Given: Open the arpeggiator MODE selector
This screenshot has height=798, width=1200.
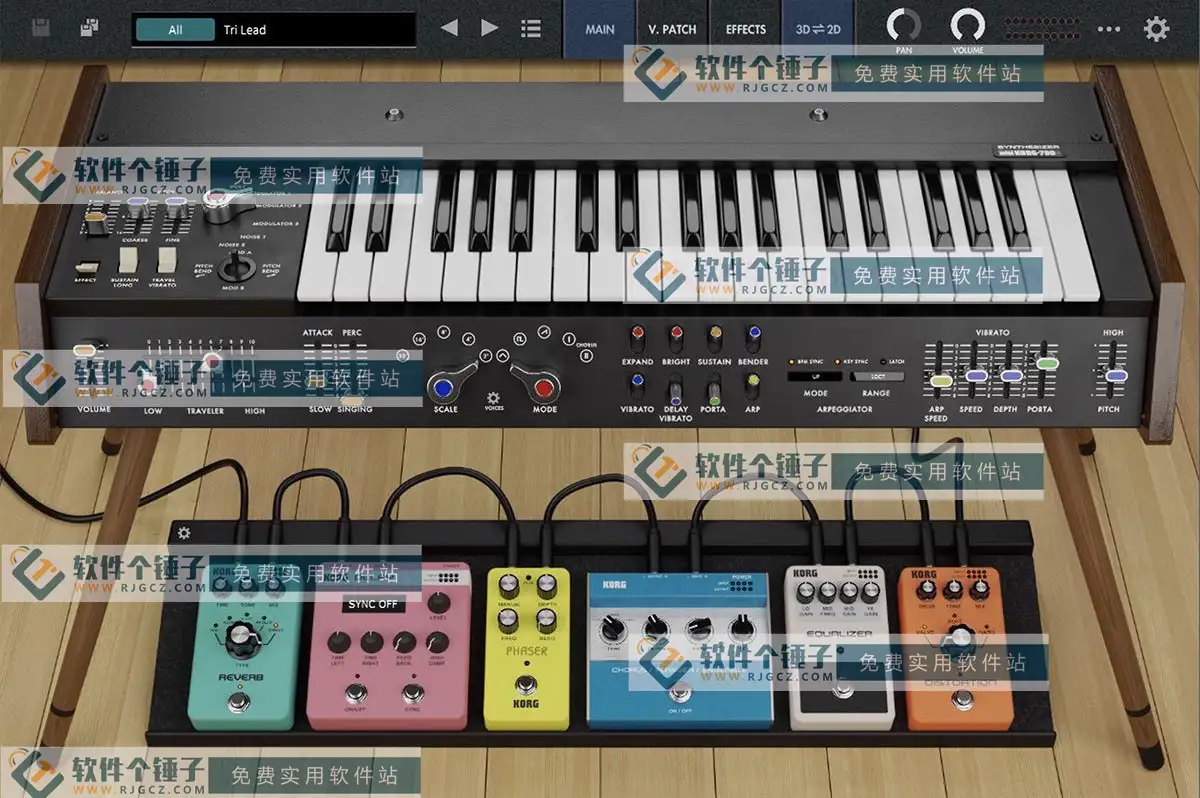Looking at the screenshot, I should click(x=815, y=377).
